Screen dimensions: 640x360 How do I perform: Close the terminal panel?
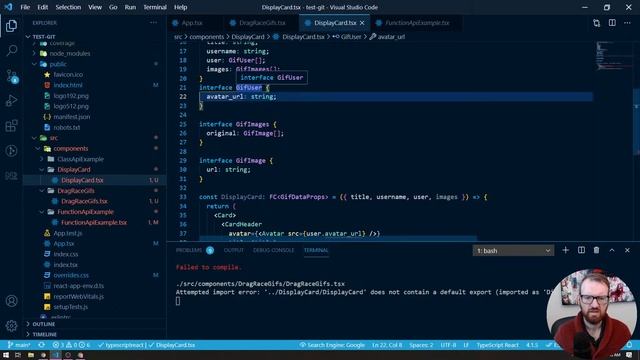[627, 250]
